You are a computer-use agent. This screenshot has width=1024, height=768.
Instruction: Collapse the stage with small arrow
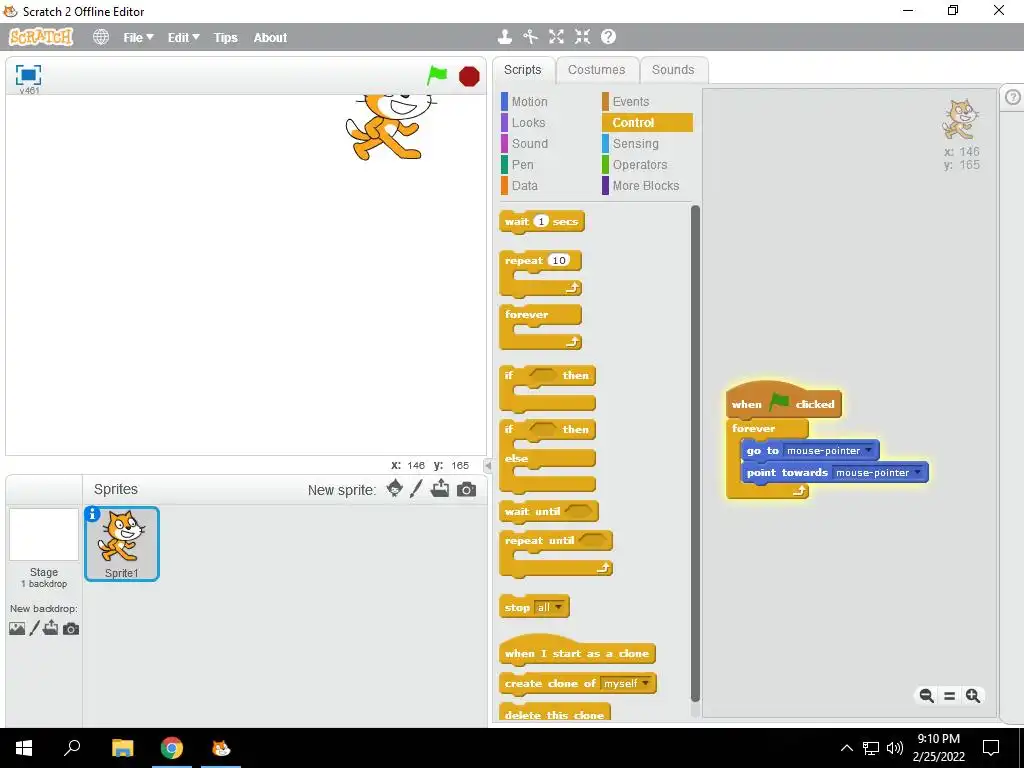[x=488, y=465]
